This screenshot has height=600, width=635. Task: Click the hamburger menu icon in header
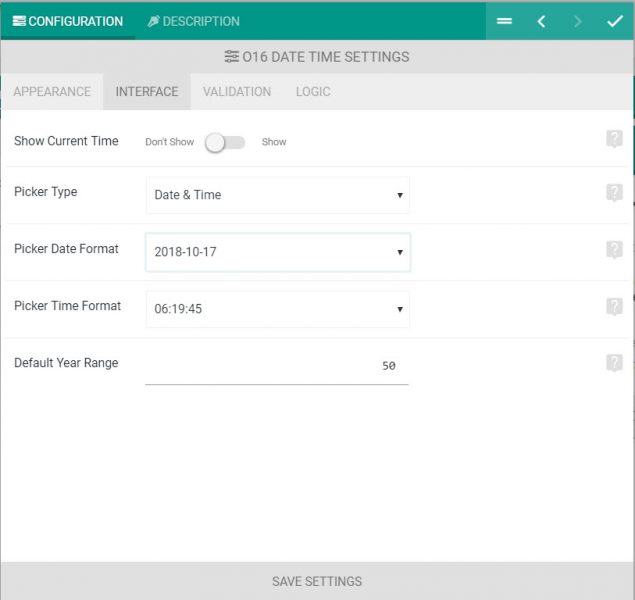tap(504, 21)
